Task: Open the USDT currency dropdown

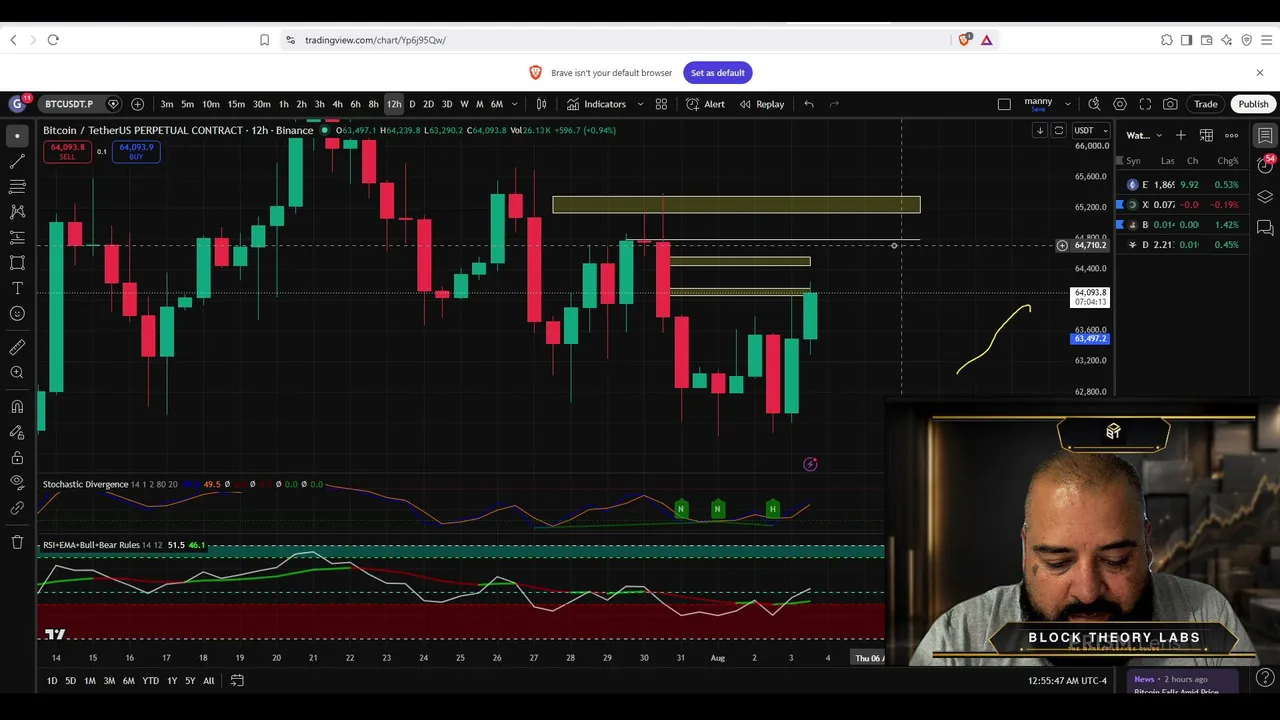Action: click(1091, 130)
